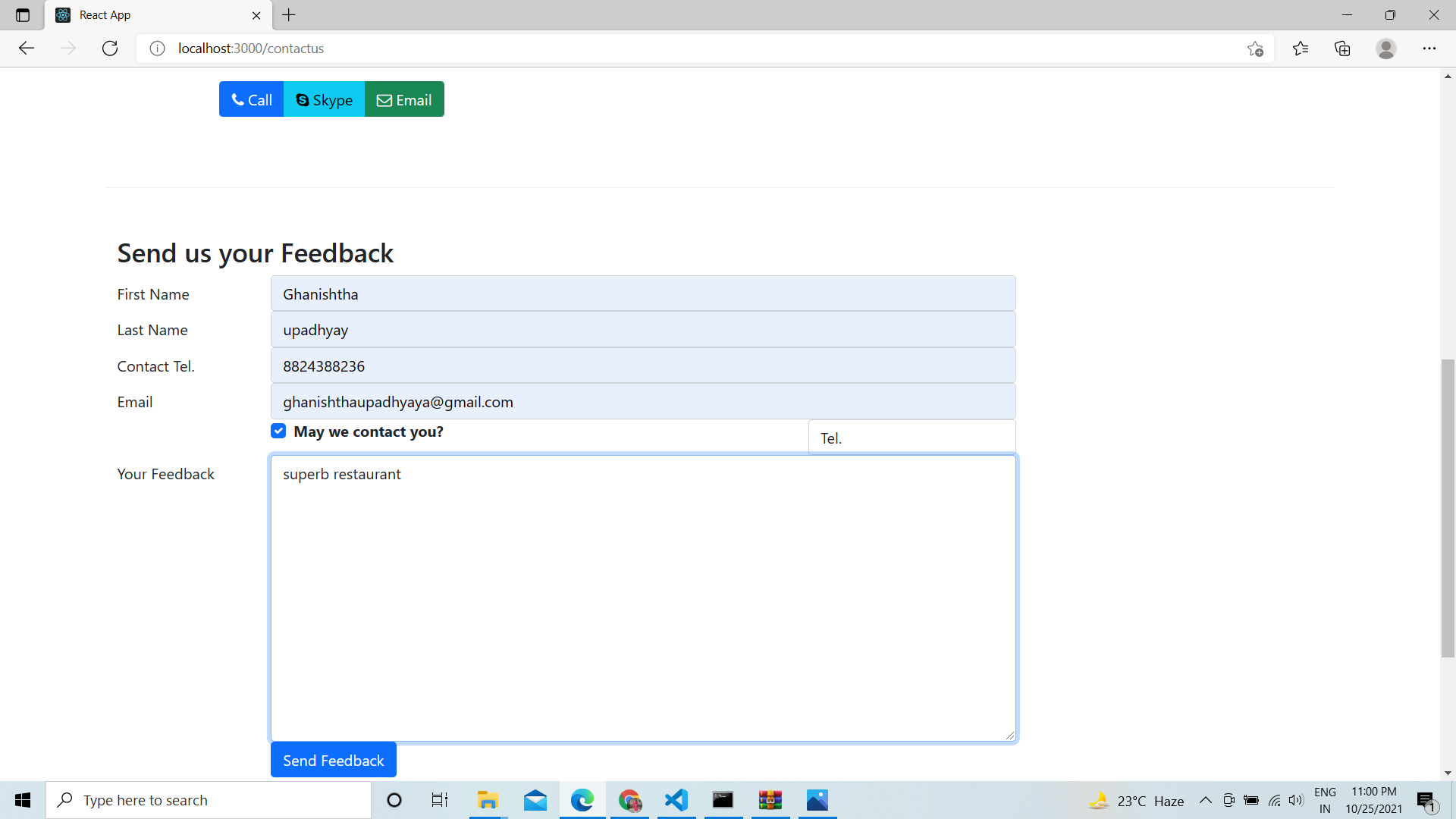Open notification center icon

[x=1426, y=801]
